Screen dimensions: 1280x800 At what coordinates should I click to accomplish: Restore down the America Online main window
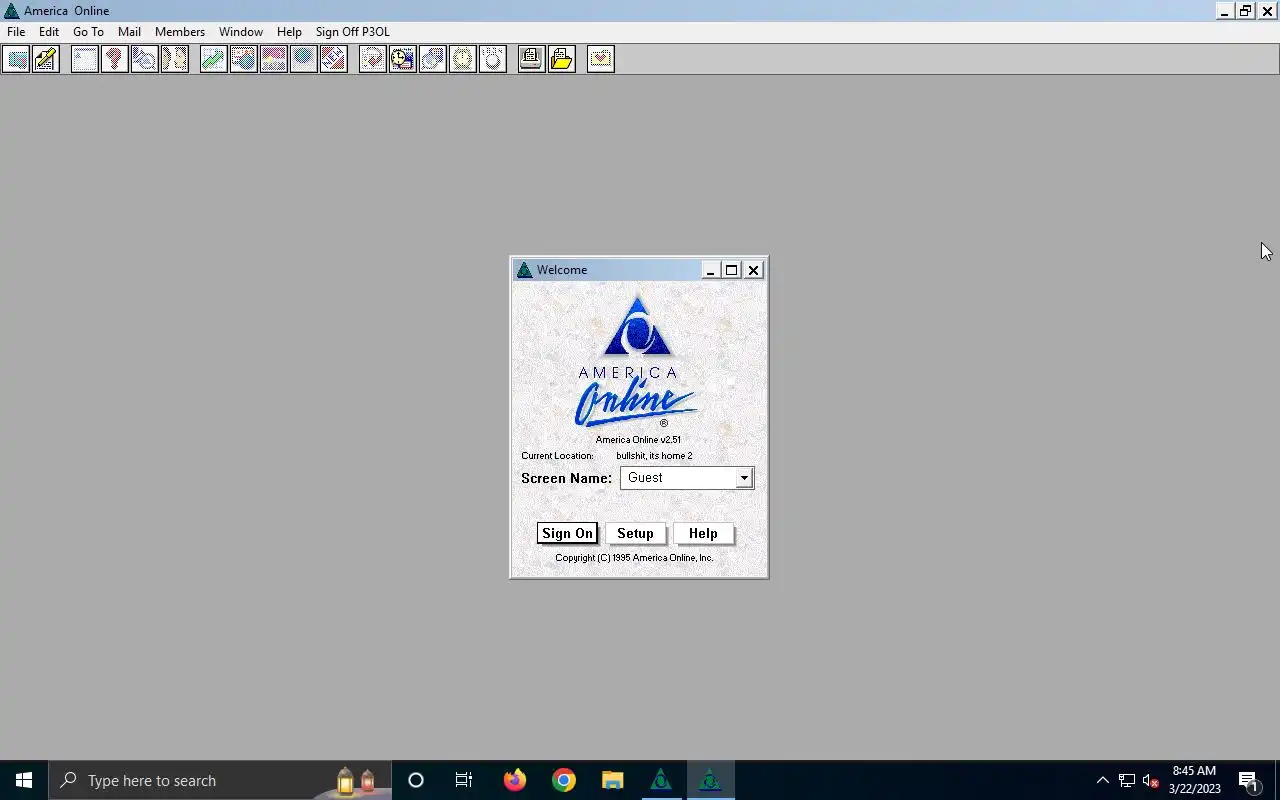tap(1245, 11)
